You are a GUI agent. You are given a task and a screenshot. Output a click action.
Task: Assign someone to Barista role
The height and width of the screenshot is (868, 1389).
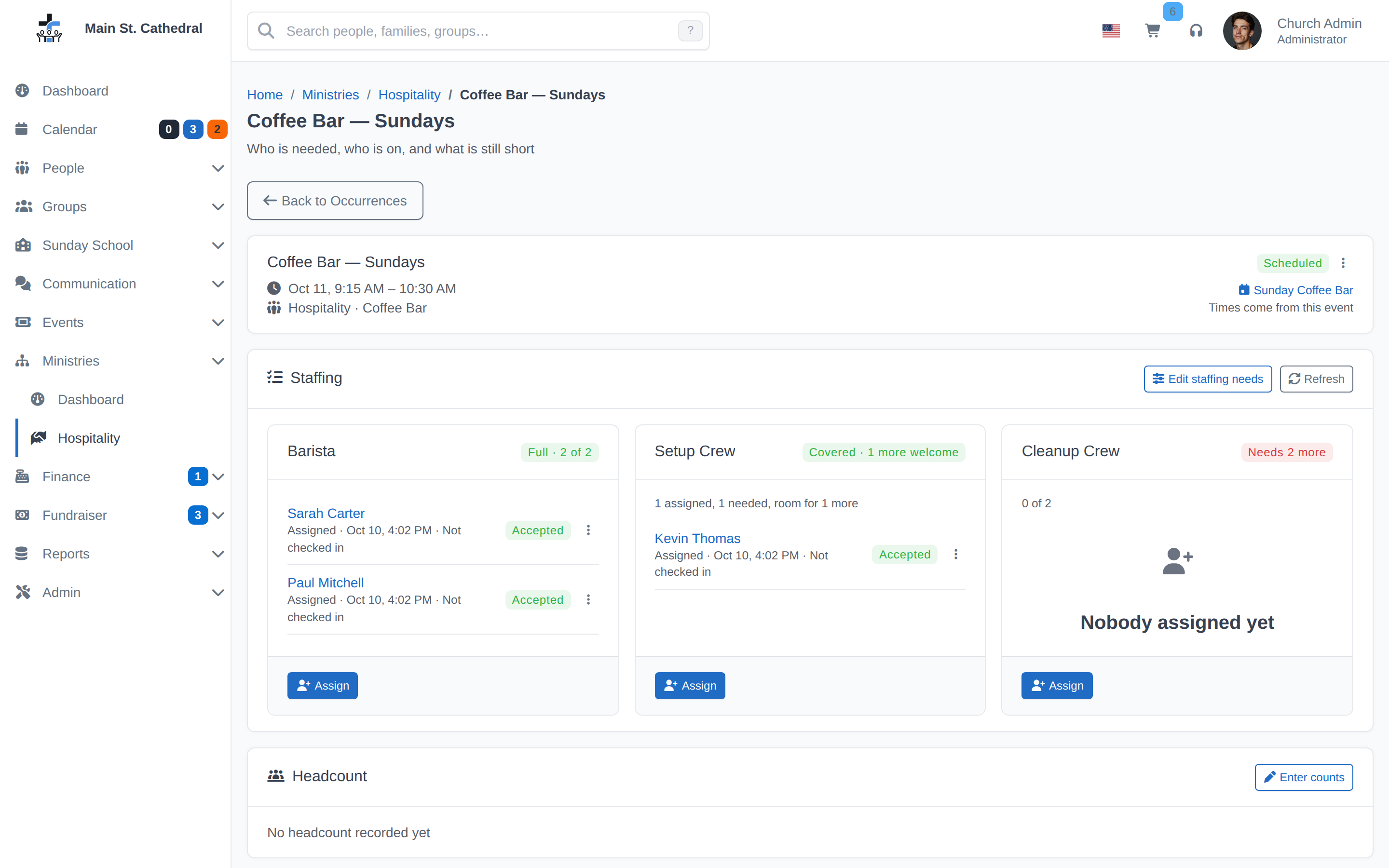pyautogui.click(x=322, y=685)
